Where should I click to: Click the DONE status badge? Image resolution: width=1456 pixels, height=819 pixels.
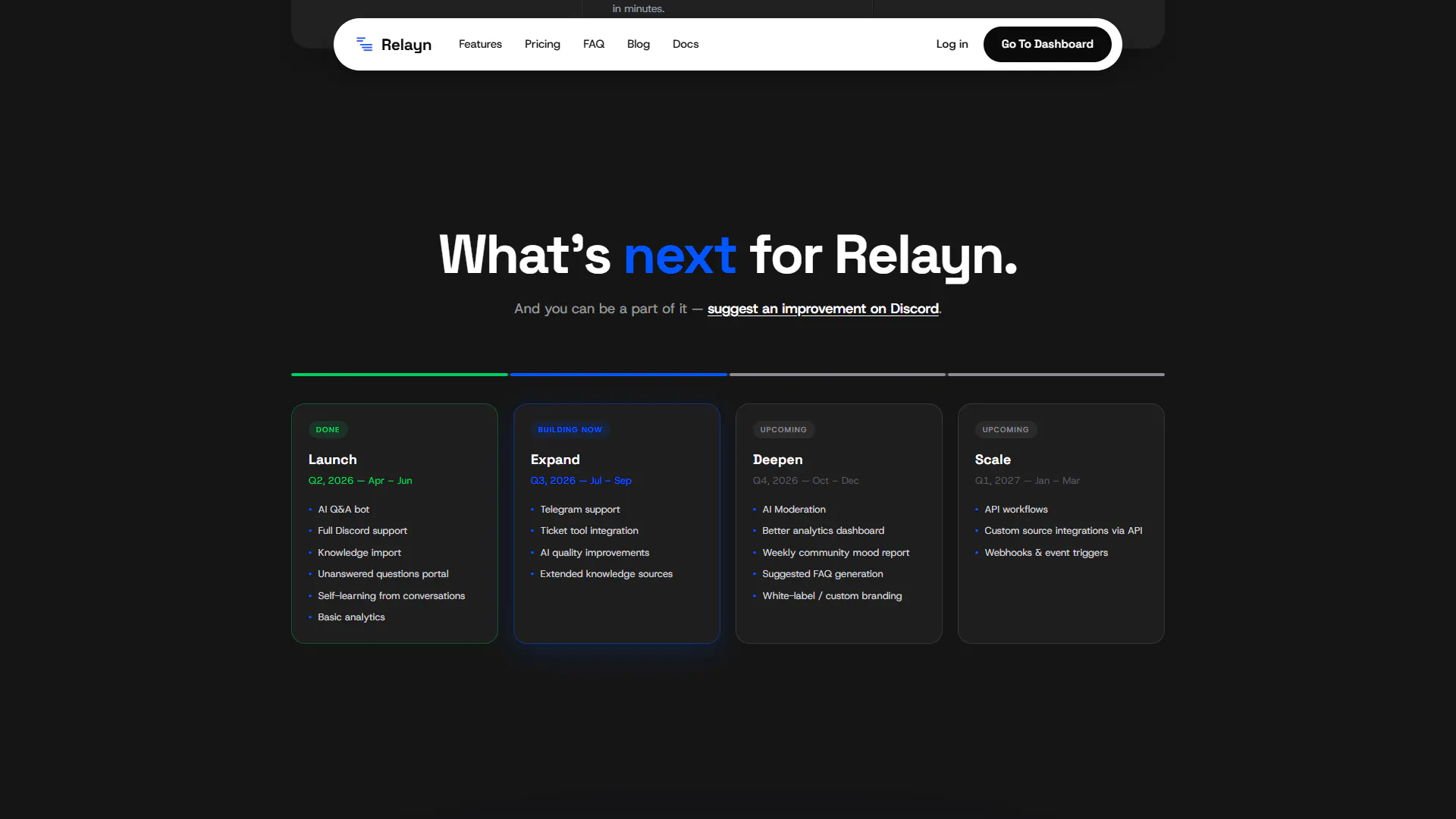(x=328, y=429)
